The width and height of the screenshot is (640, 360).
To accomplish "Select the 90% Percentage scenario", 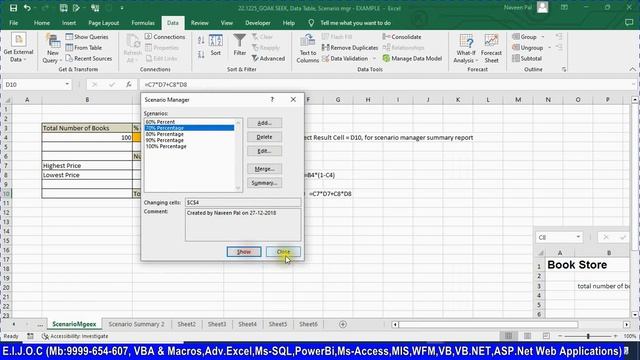I will pos(189,140).
